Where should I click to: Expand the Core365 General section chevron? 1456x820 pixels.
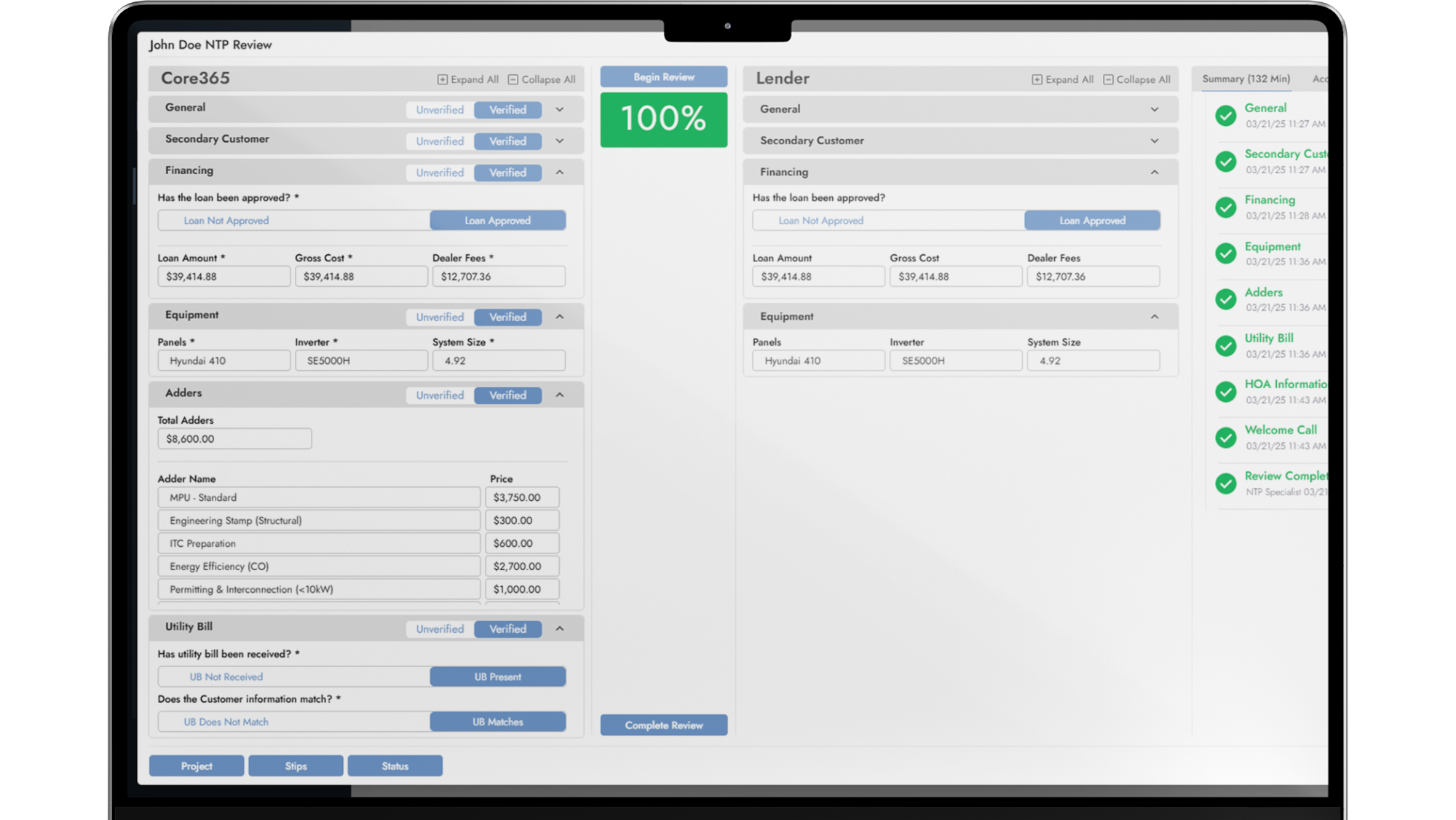coord(560,109)
